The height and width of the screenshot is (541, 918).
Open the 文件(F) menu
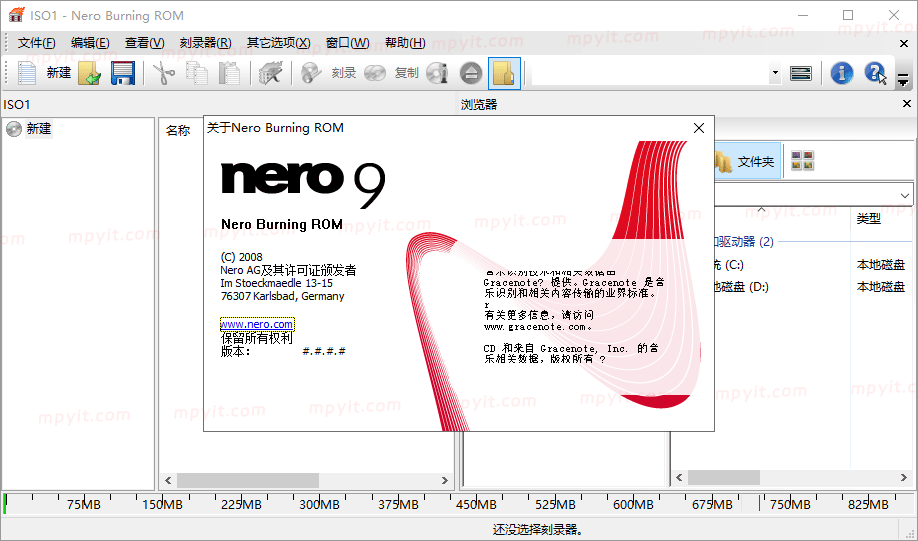[36, 43]
